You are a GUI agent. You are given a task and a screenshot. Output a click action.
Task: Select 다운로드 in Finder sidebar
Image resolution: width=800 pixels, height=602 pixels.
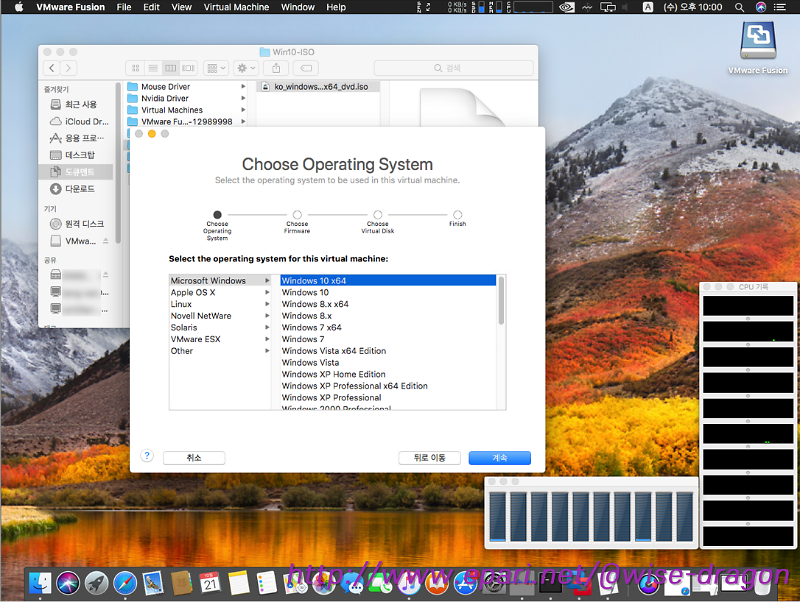click(76, 189)
